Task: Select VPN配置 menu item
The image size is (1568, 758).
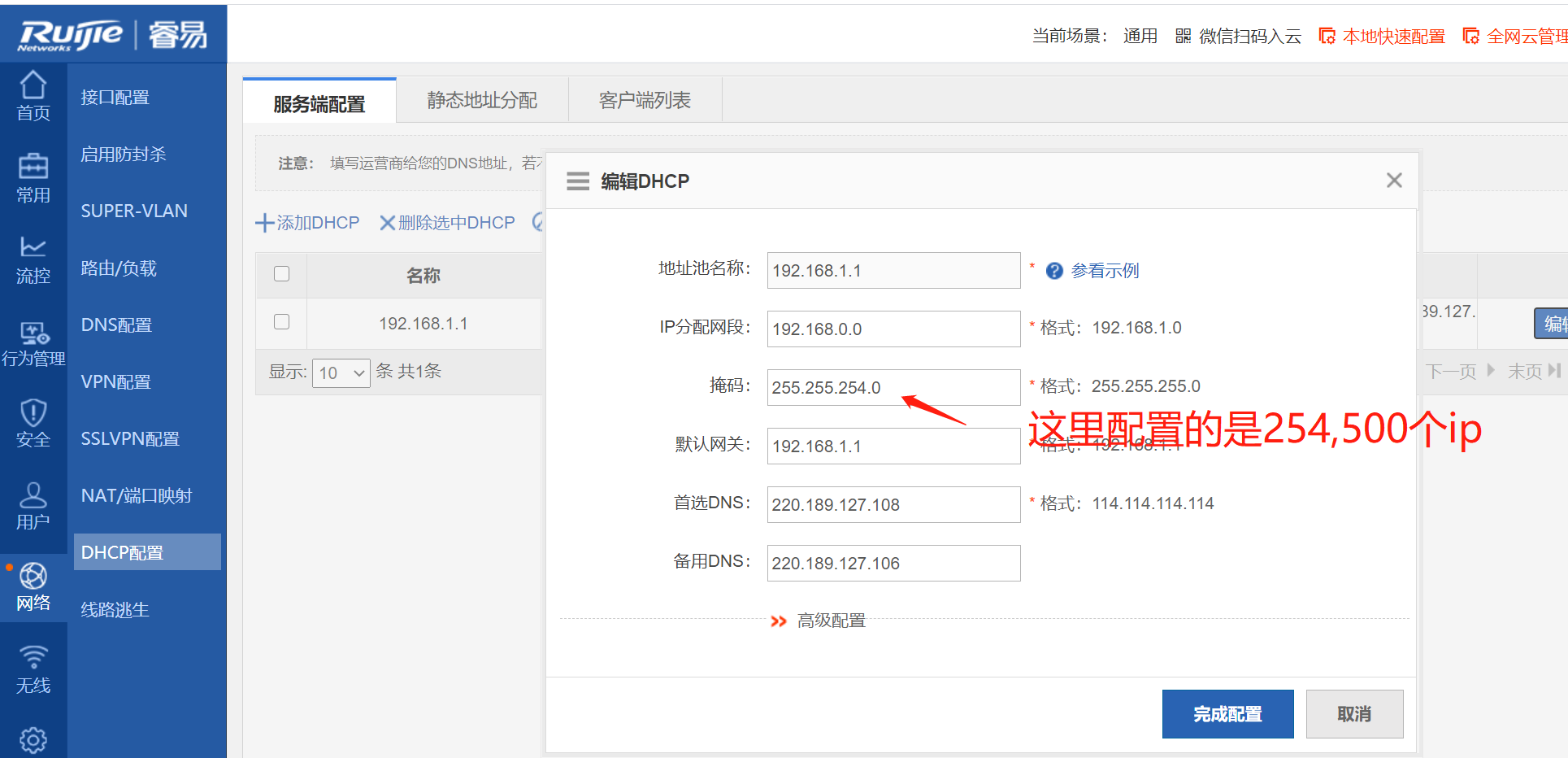Action: (115, 382)
